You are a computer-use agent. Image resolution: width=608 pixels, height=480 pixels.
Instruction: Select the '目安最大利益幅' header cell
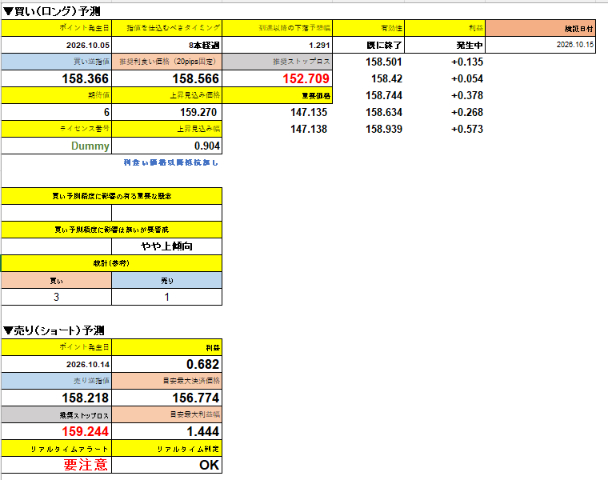[167, 414]
